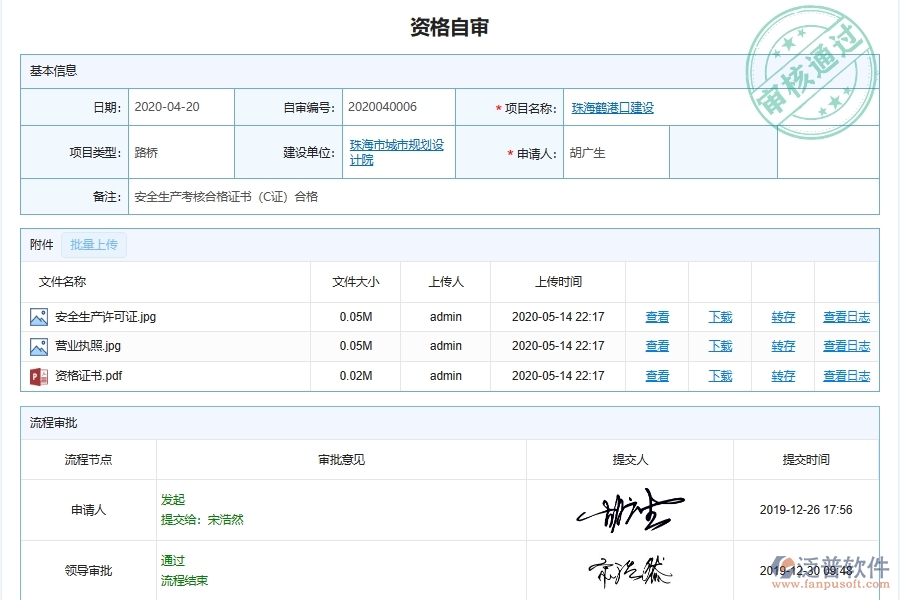The width and height of the screenshot is (900, 600).
Task: Click 查看 for 安全生产许可证.jpg
Action: pyautogui.click(x=657, y=317)
